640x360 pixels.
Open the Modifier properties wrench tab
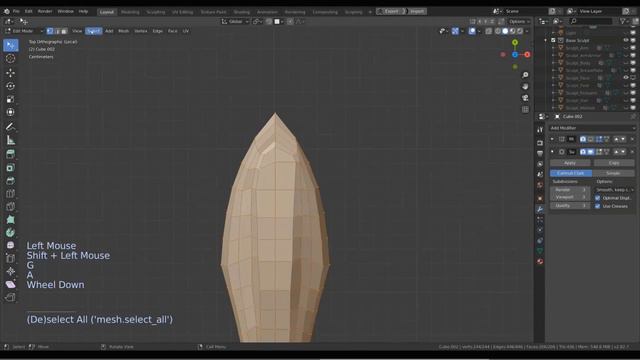pos(540,209)
